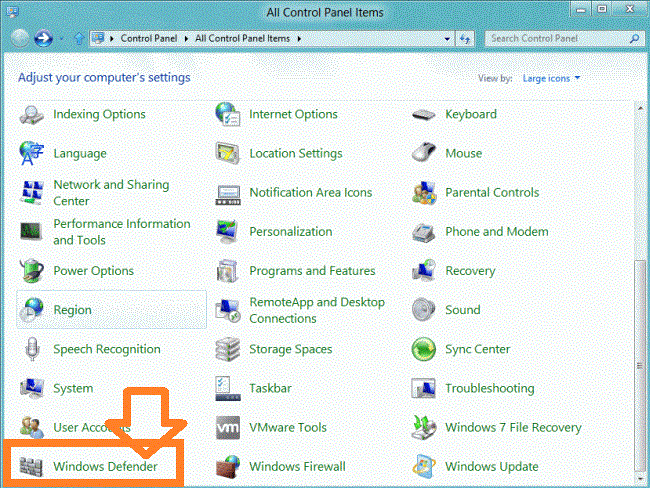Expand the chevron before Control Panel breadcrumb
Viewport: 650px width, 488px height.
pyautogui.click(x=112, y=39)
